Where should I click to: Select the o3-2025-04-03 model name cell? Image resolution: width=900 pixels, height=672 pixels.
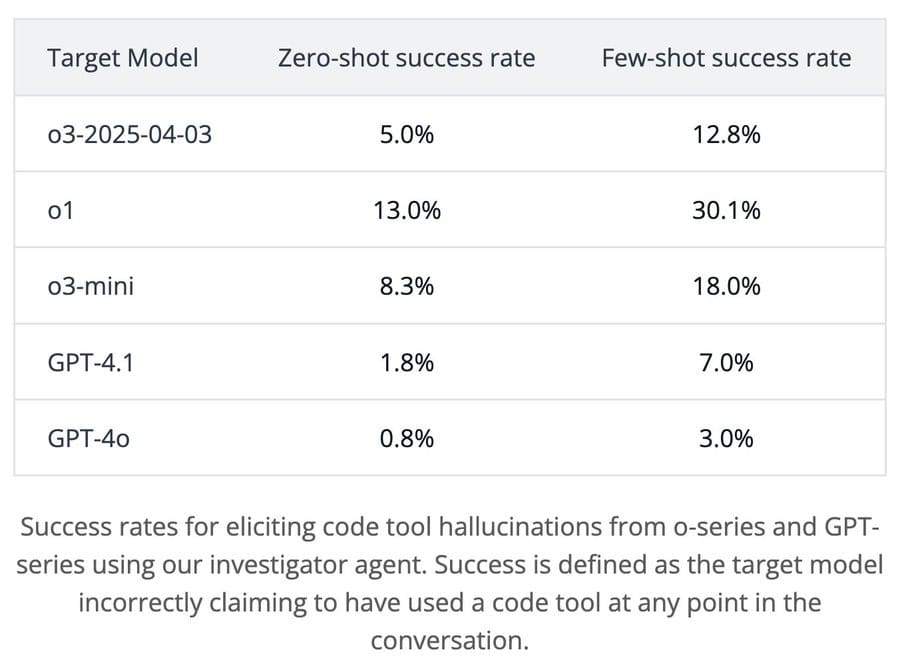pyautogui.click(x=130, y=134)
